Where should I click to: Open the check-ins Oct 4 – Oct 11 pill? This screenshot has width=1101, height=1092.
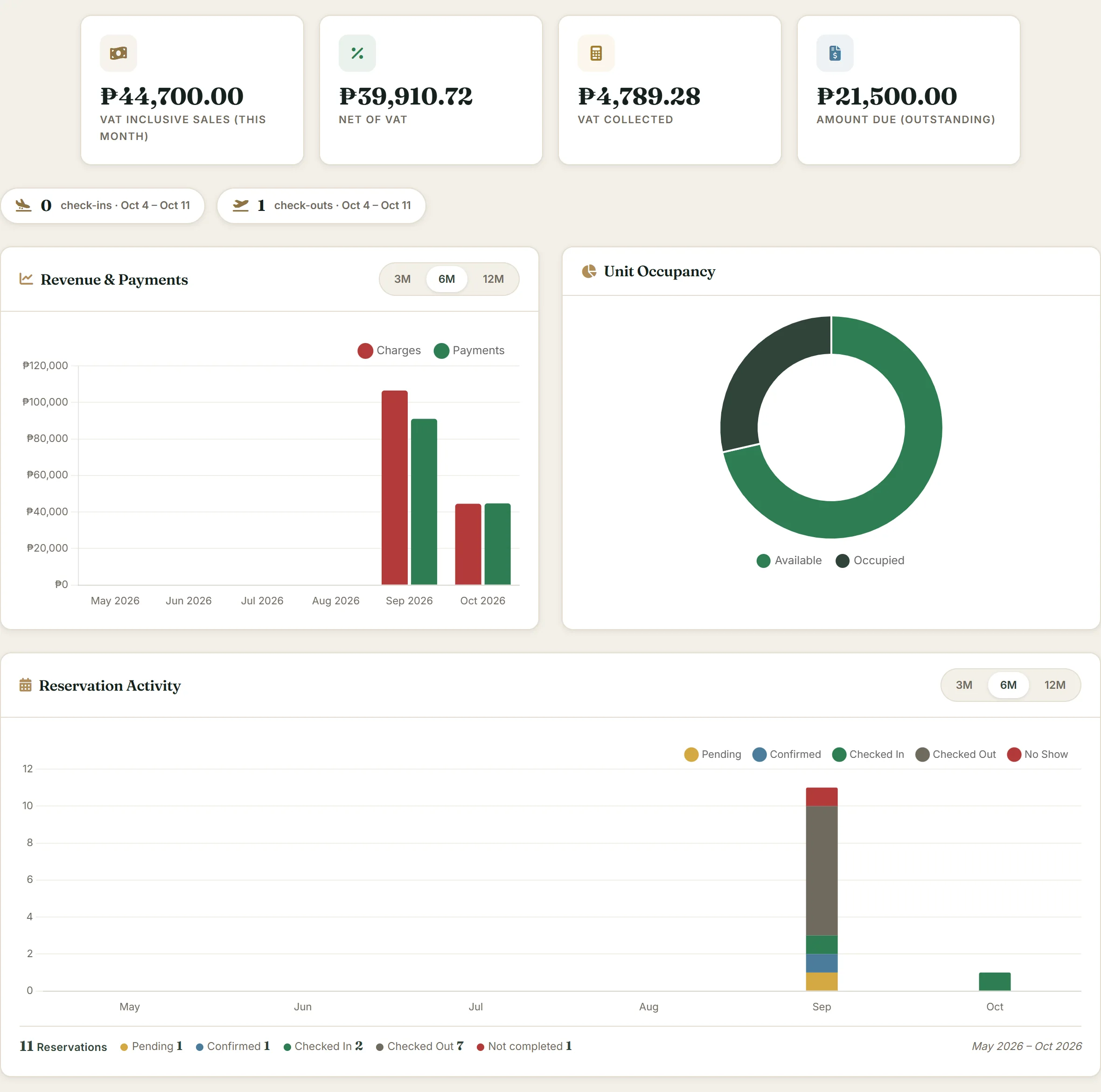103,205
